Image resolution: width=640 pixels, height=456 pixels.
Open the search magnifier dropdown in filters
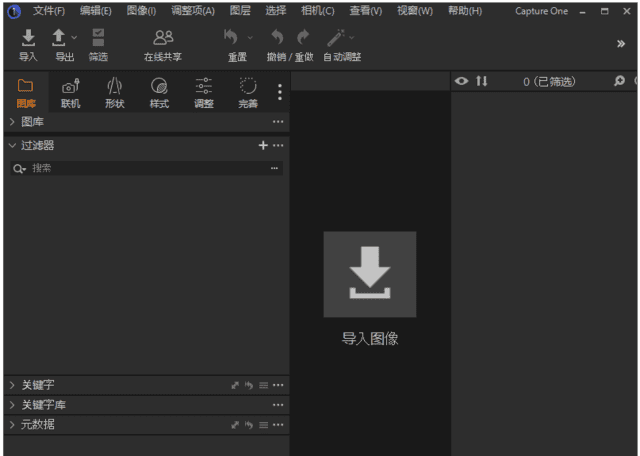click(19, 169)
